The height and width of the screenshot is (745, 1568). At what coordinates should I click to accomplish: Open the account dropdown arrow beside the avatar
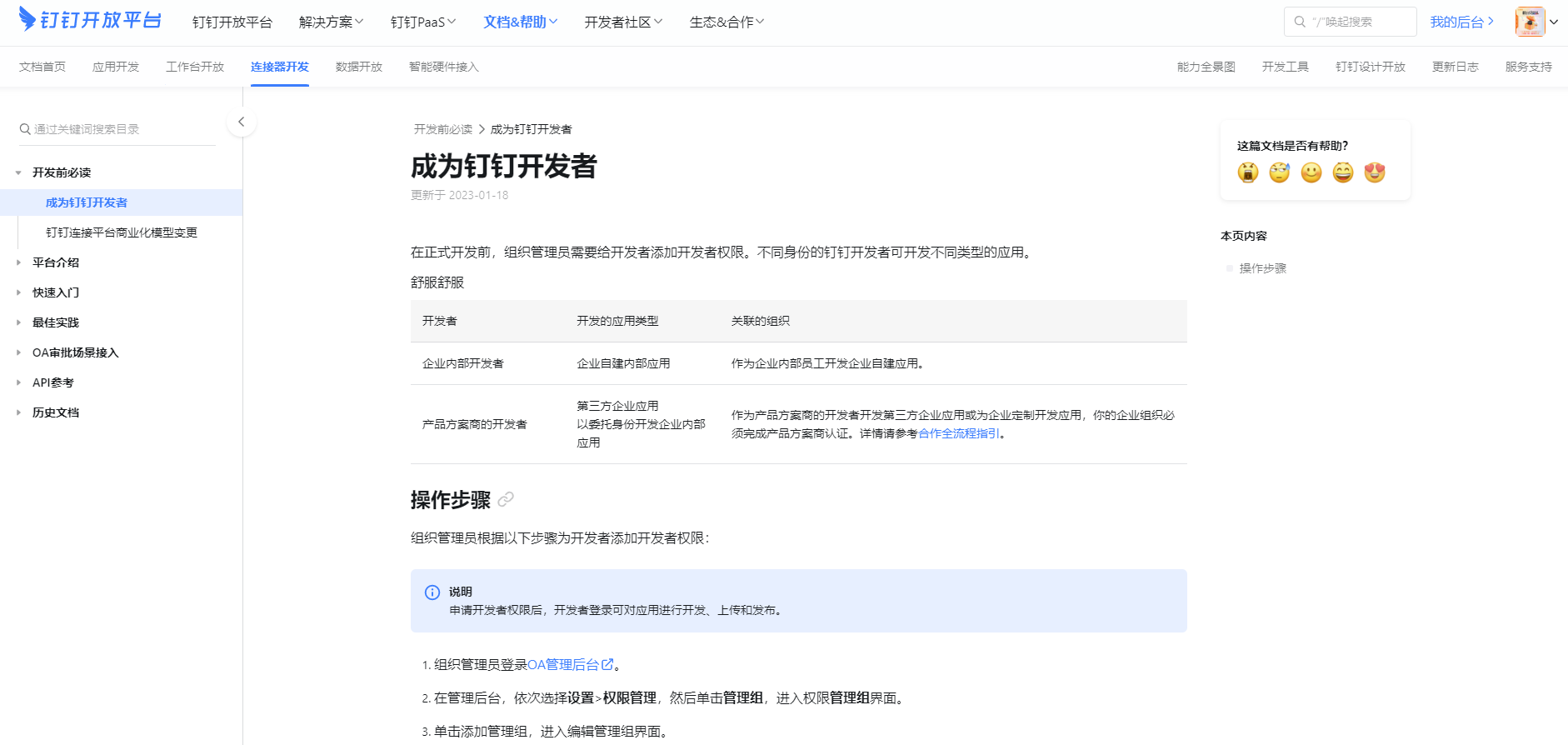tap(1554, 22)
